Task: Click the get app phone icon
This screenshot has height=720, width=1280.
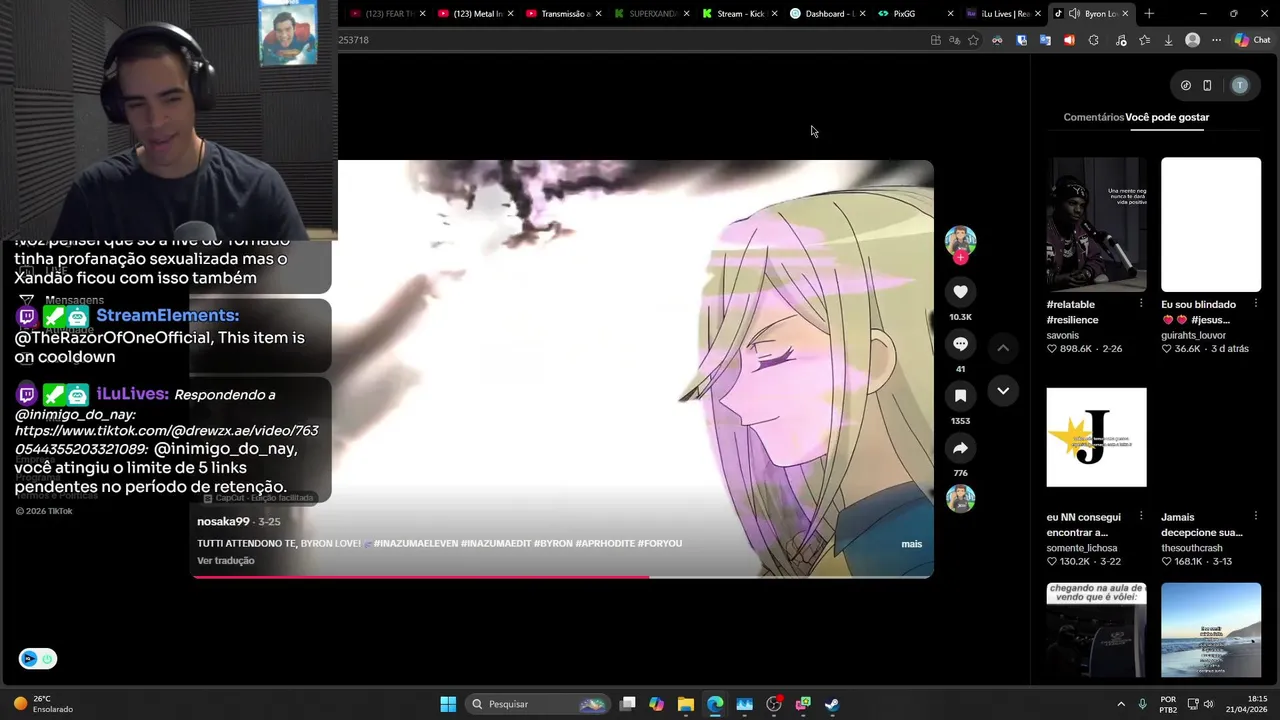Action: [x=1207, y=86]
